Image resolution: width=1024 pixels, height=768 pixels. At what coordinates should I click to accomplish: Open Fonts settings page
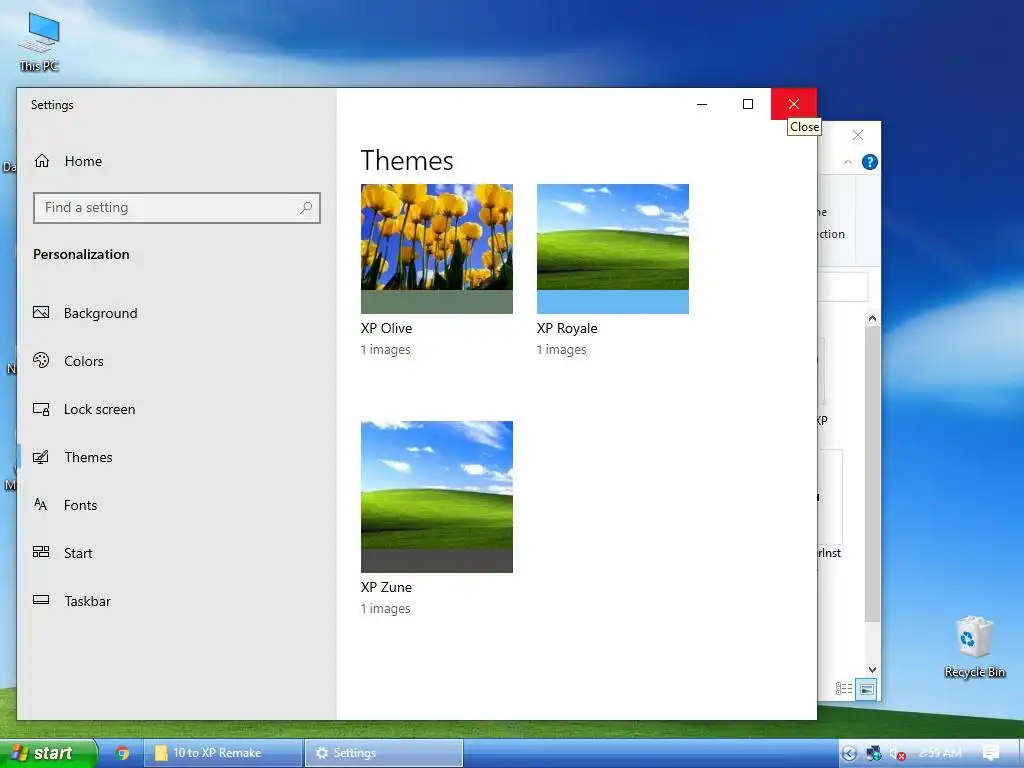pyautogui.click(x=176, y=505)
